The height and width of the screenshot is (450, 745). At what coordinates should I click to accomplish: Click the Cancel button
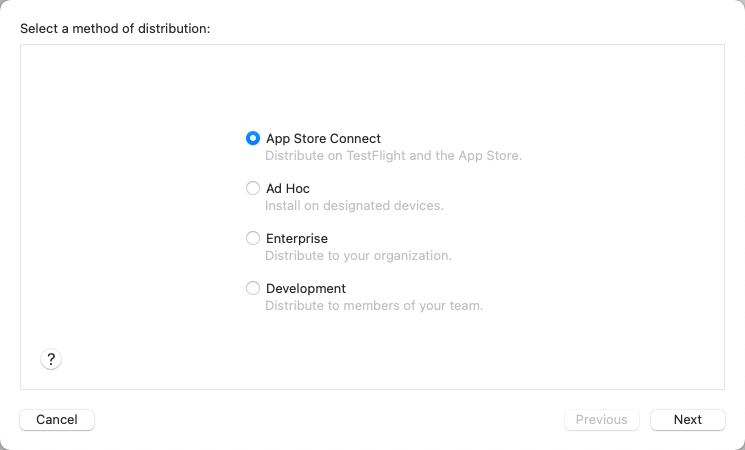click(57, 420)
